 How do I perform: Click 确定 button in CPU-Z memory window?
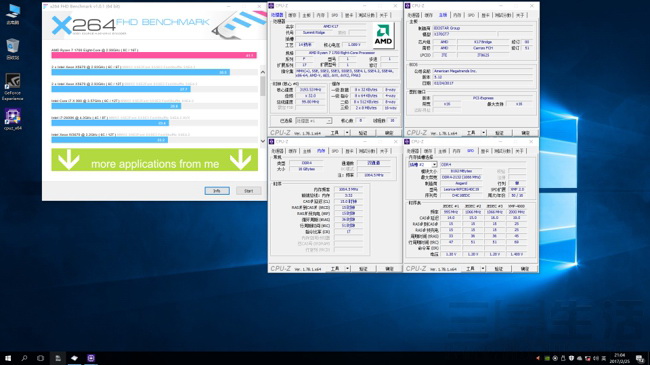[x=389, y=269]
